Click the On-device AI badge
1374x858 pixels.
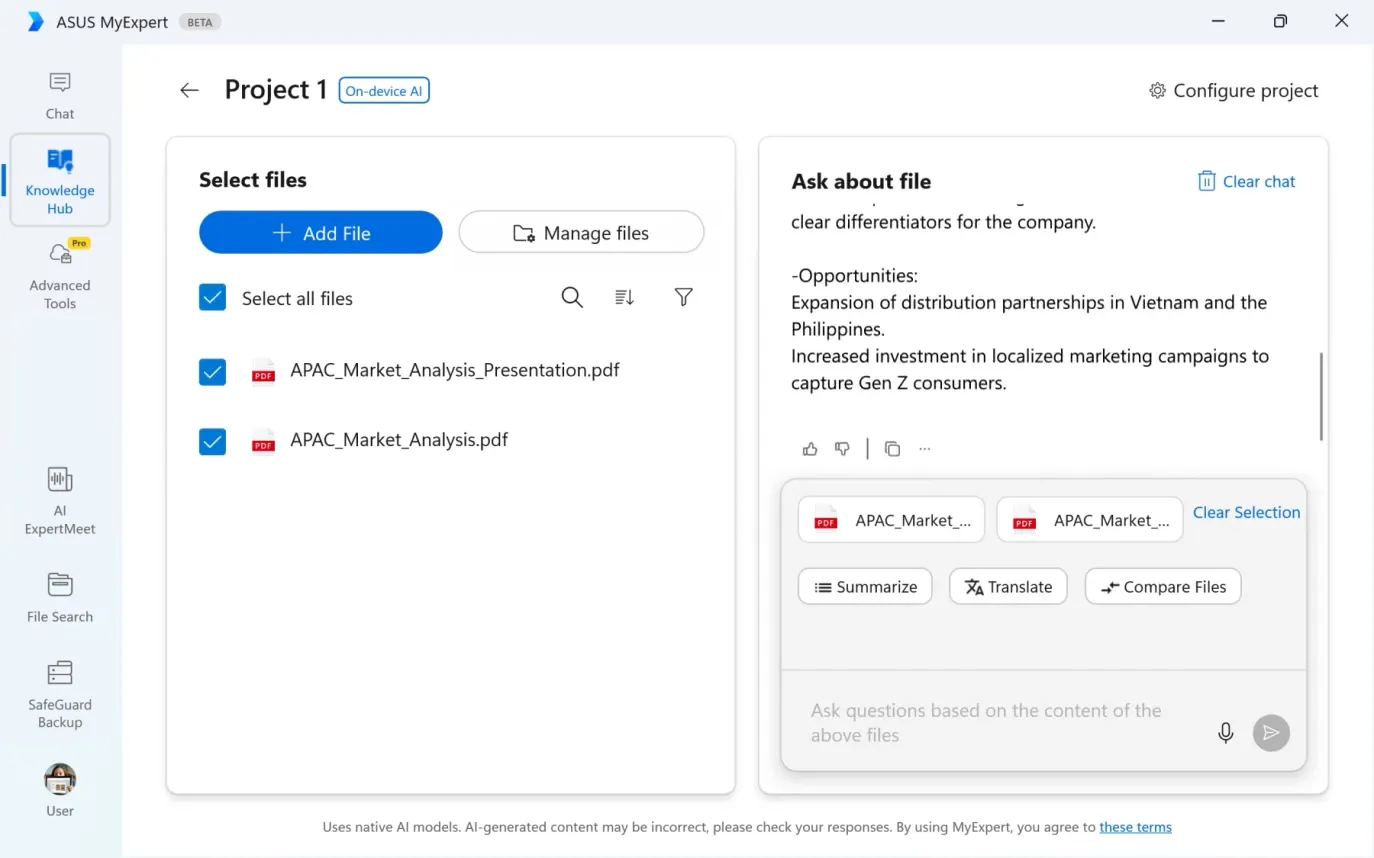(384, 91)
